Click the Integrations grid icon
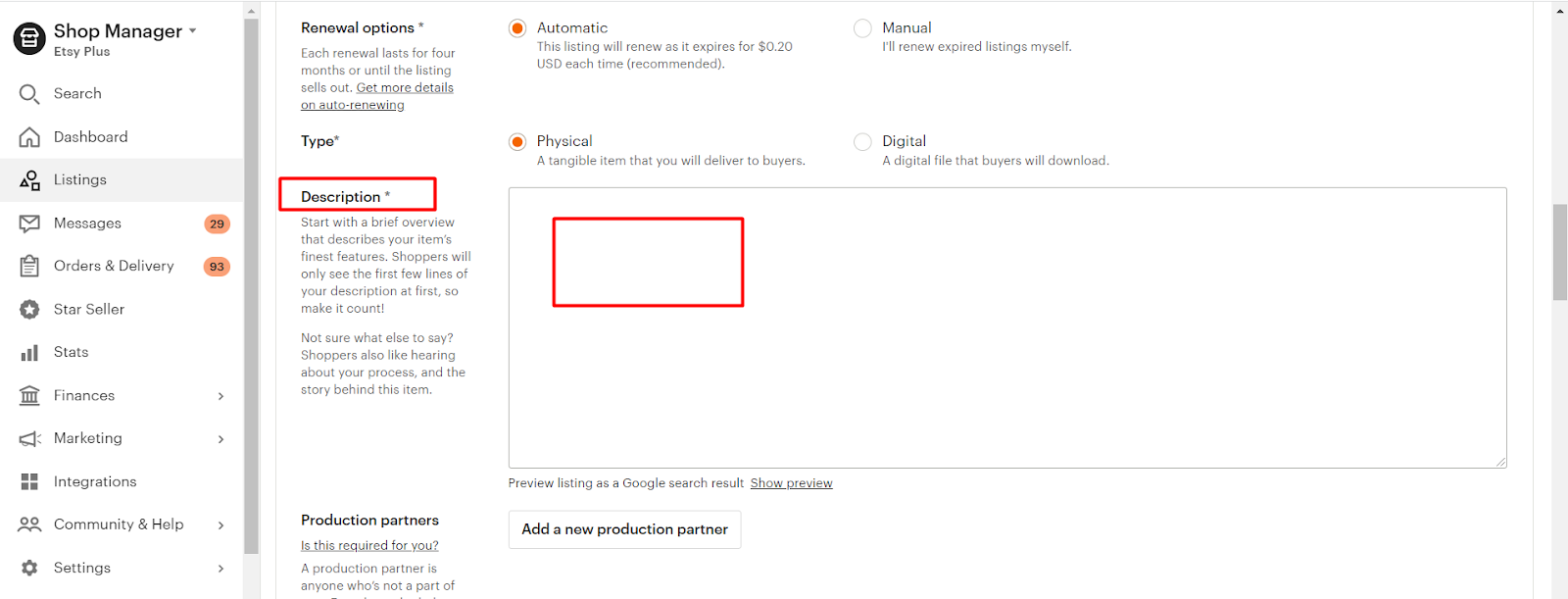The width and height of the screenshot is (1568, 599). click(29, 481)
